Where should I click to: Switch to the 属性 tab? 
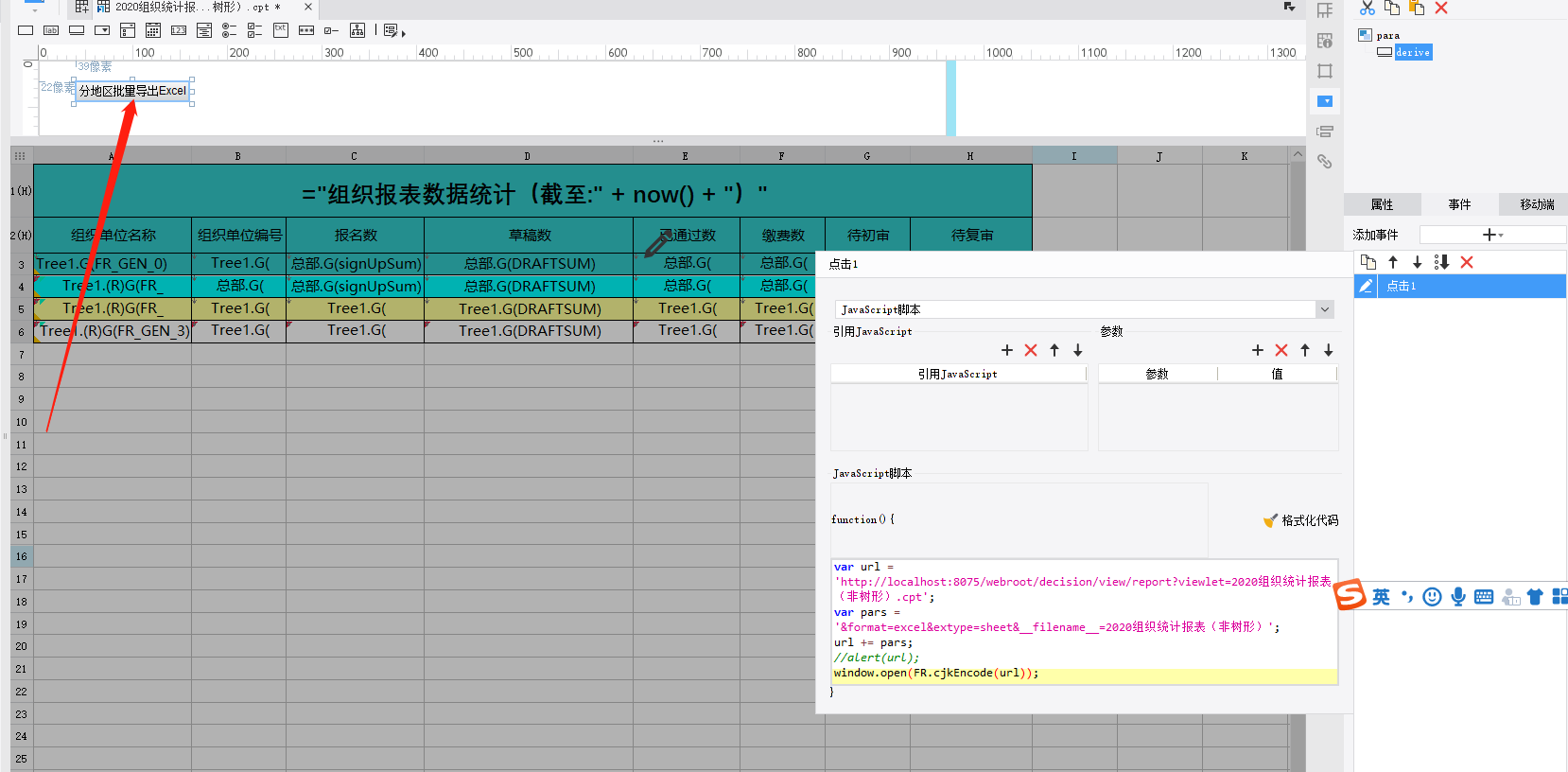click(1382, 204)
